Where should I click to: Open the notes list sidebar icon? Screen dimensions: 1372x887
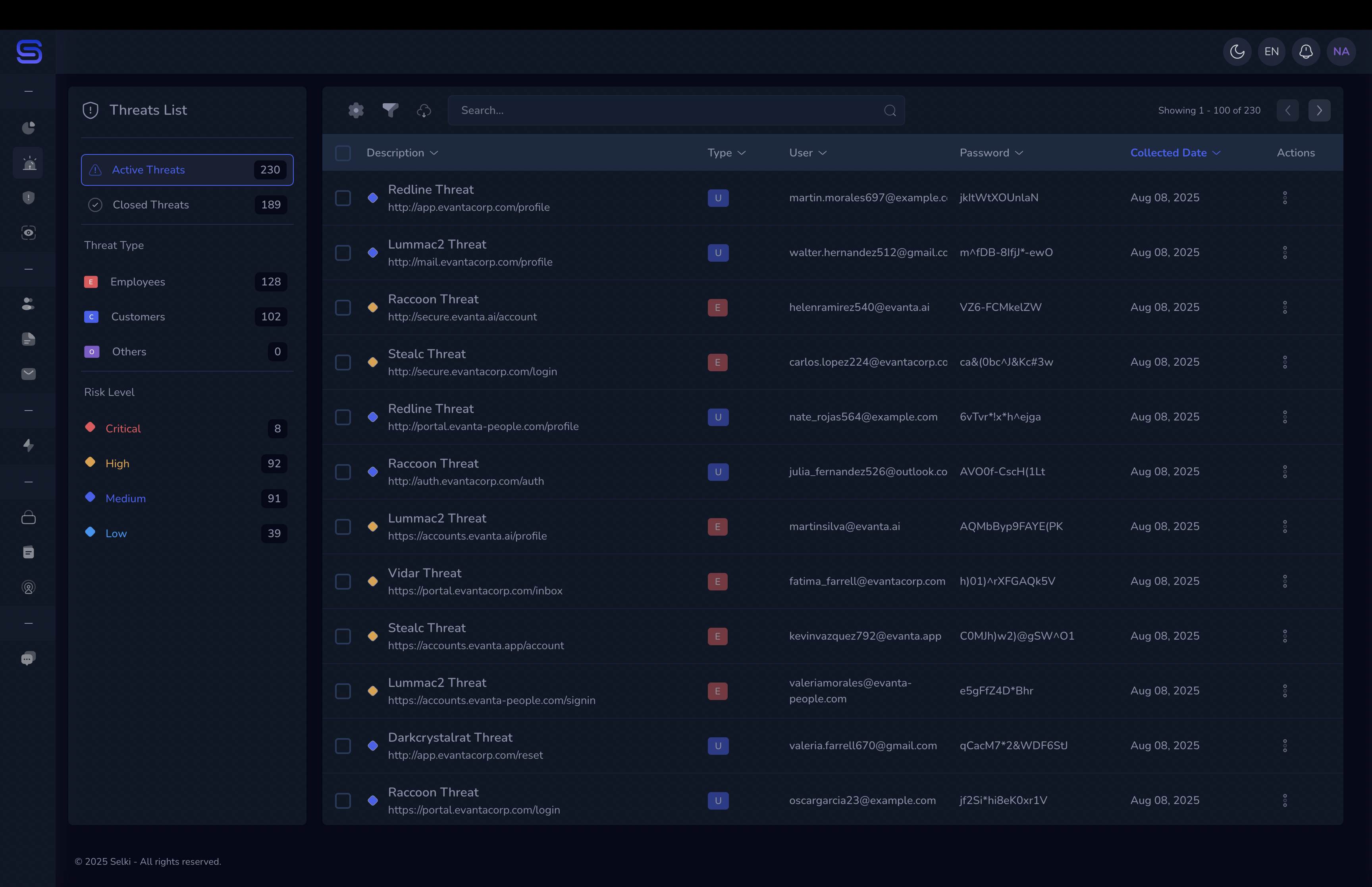click(x=28, y=552)
